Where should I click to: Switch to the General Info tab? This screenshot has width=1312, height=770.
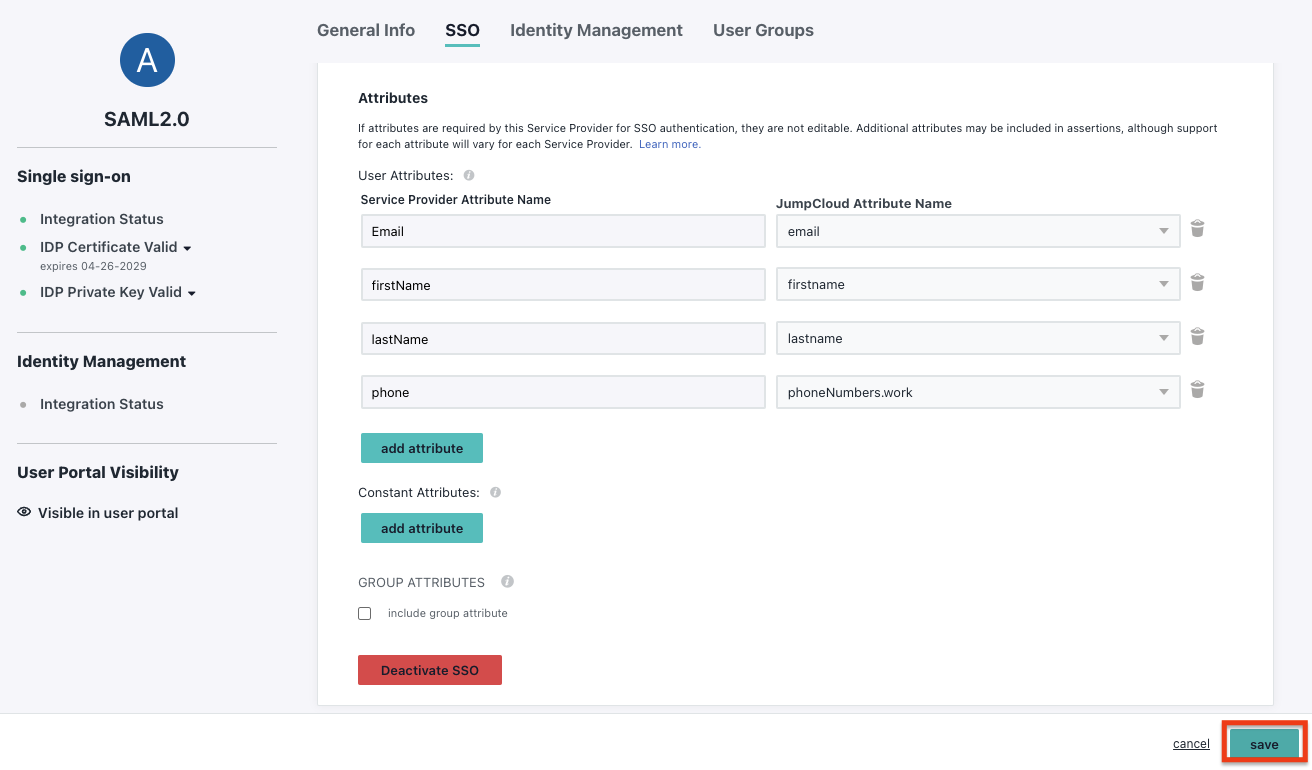coord(366,30)
